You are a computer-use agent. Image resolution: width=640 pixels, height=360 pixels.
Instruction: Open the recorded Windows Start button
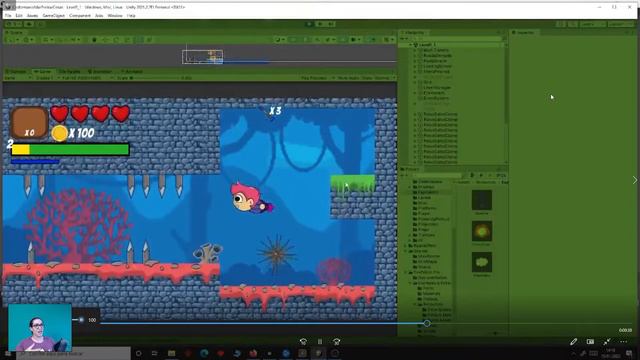7,353
